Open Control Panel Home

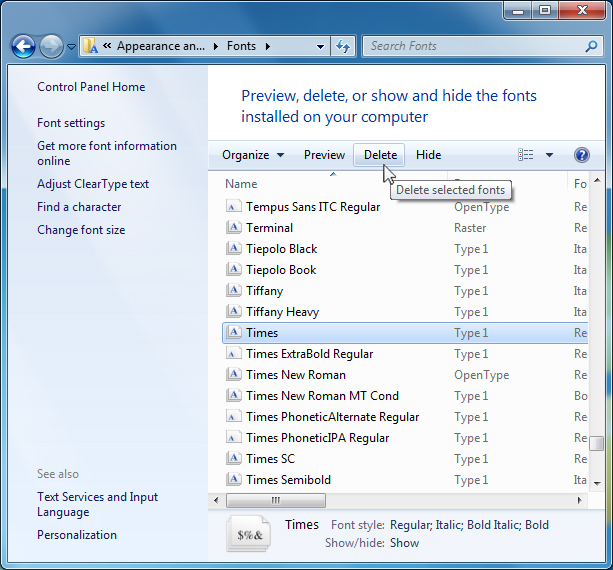(x=91, y=87)
